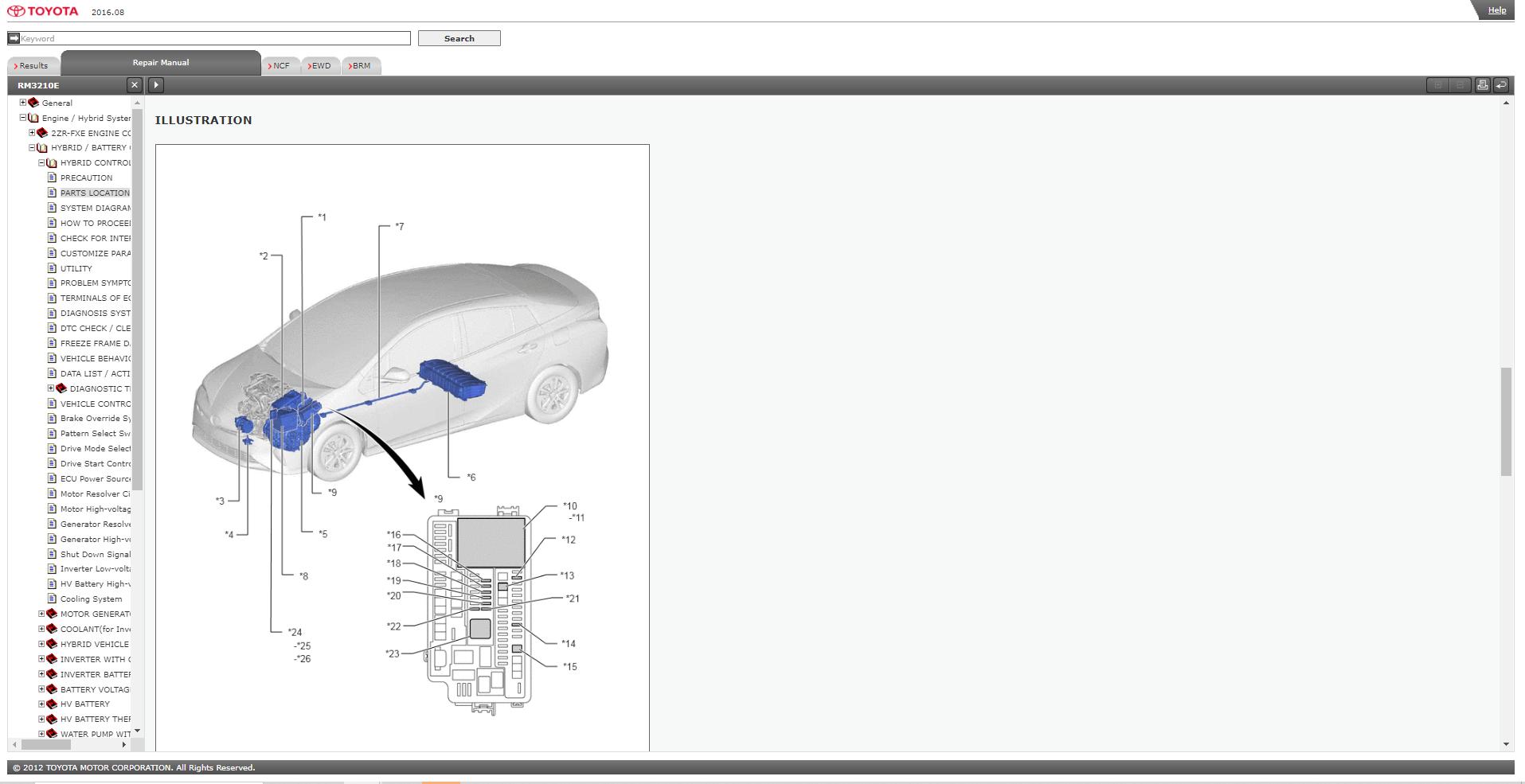This screenshot has width=1525, height=784.
Task: Collapse the HYBRID CONTROL node
Action: tap(42, 163)
